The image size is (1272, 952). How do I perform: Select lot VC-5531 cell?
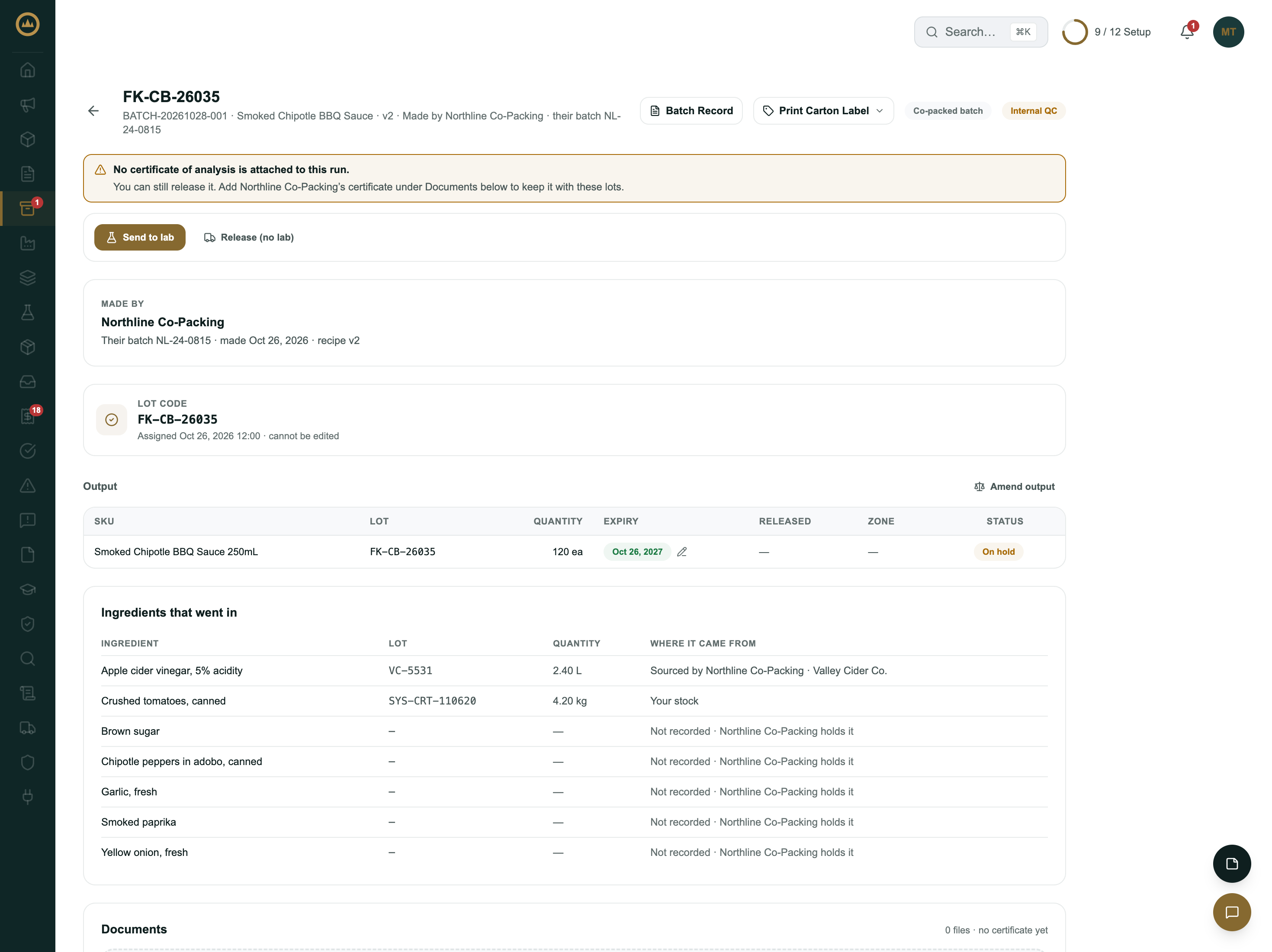410,671
